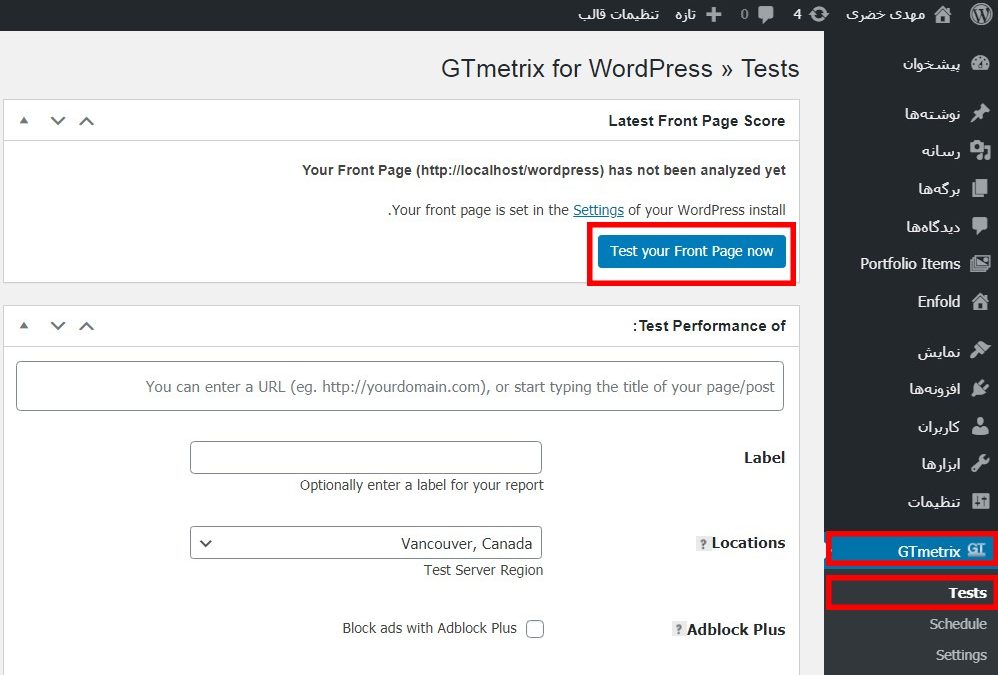Click the tools wrench icon
Screen dimensions: 998x675
pos(980,463)
